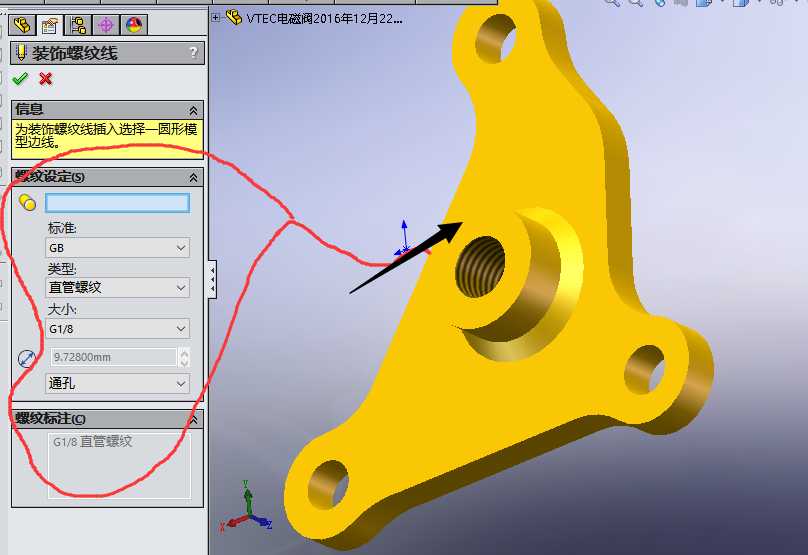
Task: Click the XYZ orientation triad
Action: [x=246, y=508]
